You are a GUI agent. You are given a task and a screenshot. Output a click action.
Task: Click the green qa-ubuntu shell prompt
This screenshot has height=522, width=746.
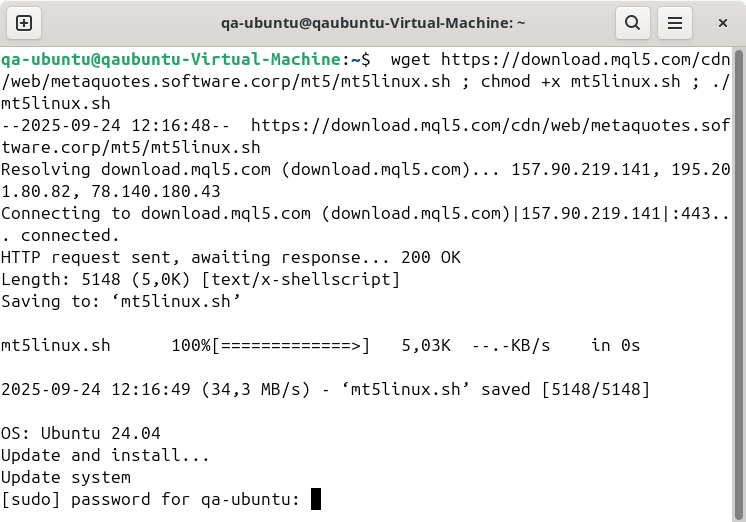(171, 59)
